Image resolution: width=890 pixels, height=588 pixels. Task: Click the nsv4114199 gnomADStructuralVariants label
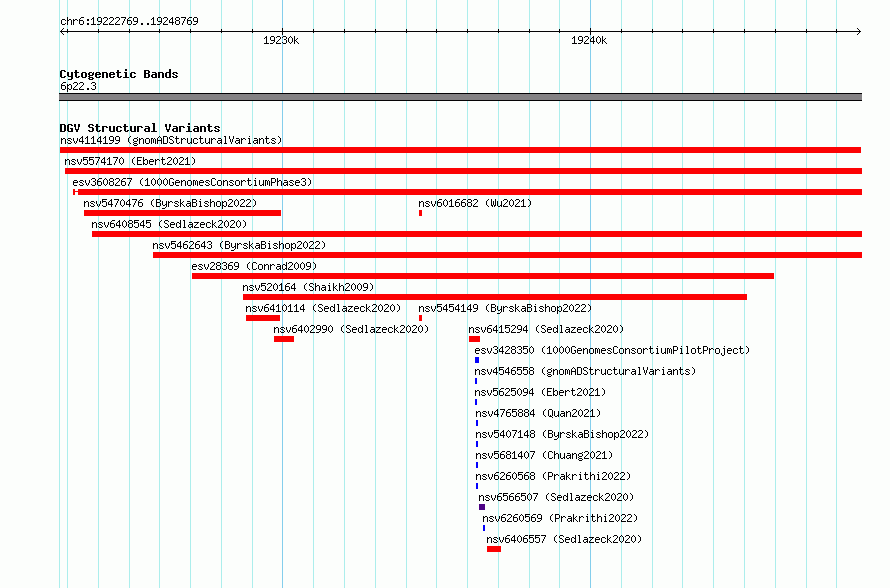pyautogui.click(x=171, y=140)
